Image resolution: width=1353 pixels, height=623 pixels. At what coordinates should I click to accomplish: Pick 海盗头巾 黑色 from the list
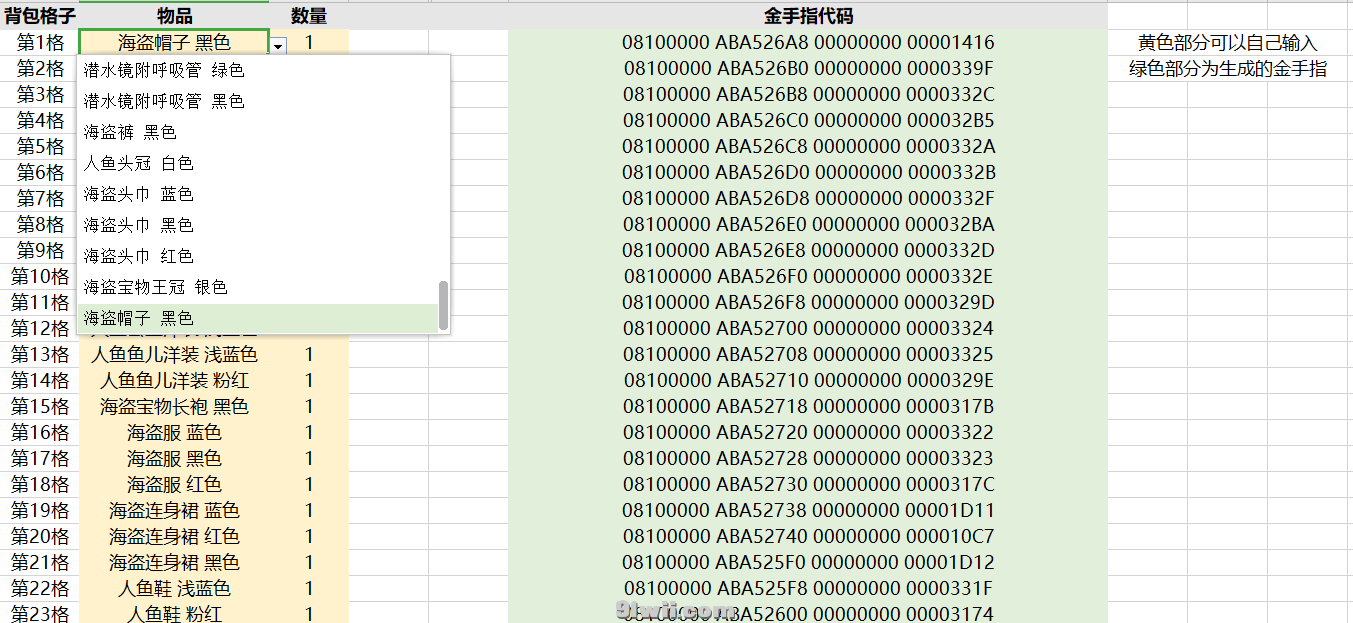(x=258, y=225)
